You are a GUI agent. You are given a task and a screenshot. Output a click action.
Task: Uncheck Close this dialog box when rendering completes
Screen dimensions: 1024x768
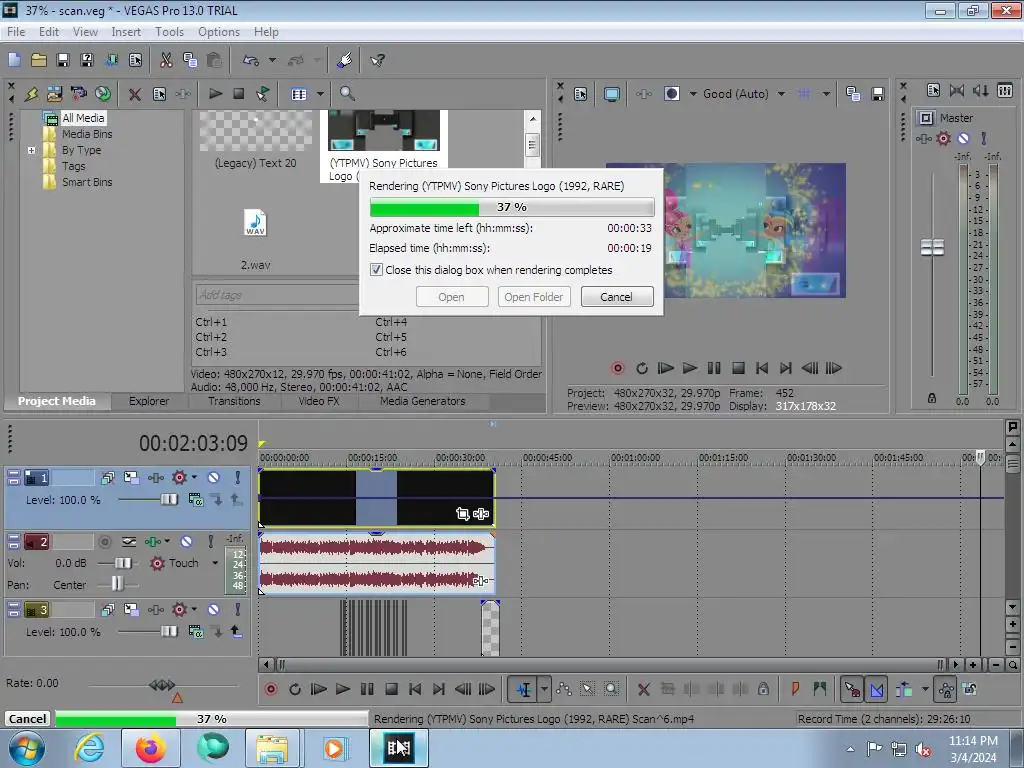coord(376,270)
